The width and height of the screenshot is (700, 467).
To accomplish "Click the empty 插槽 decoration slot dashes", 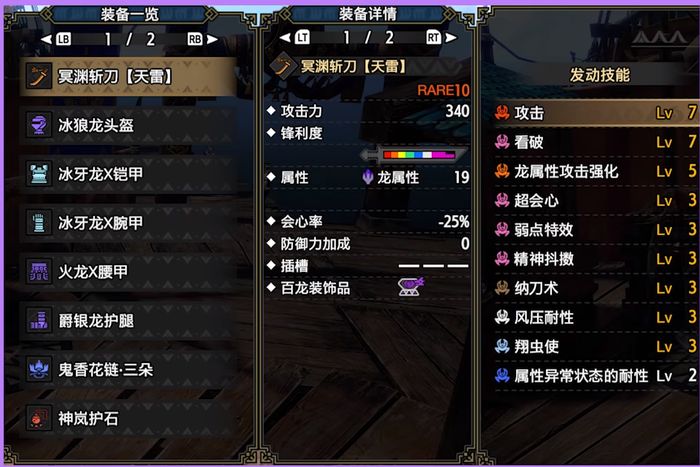I will [x=433, y=266].
